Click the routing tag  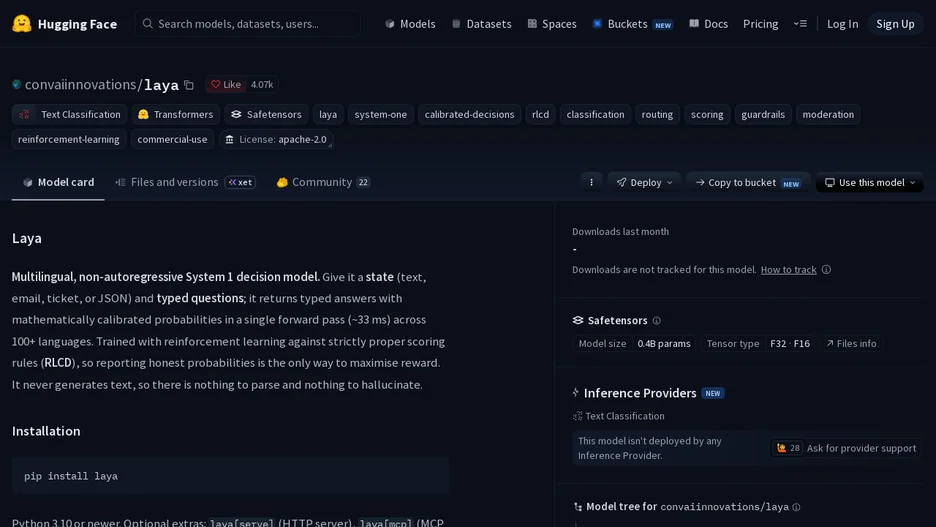(657, 115)
